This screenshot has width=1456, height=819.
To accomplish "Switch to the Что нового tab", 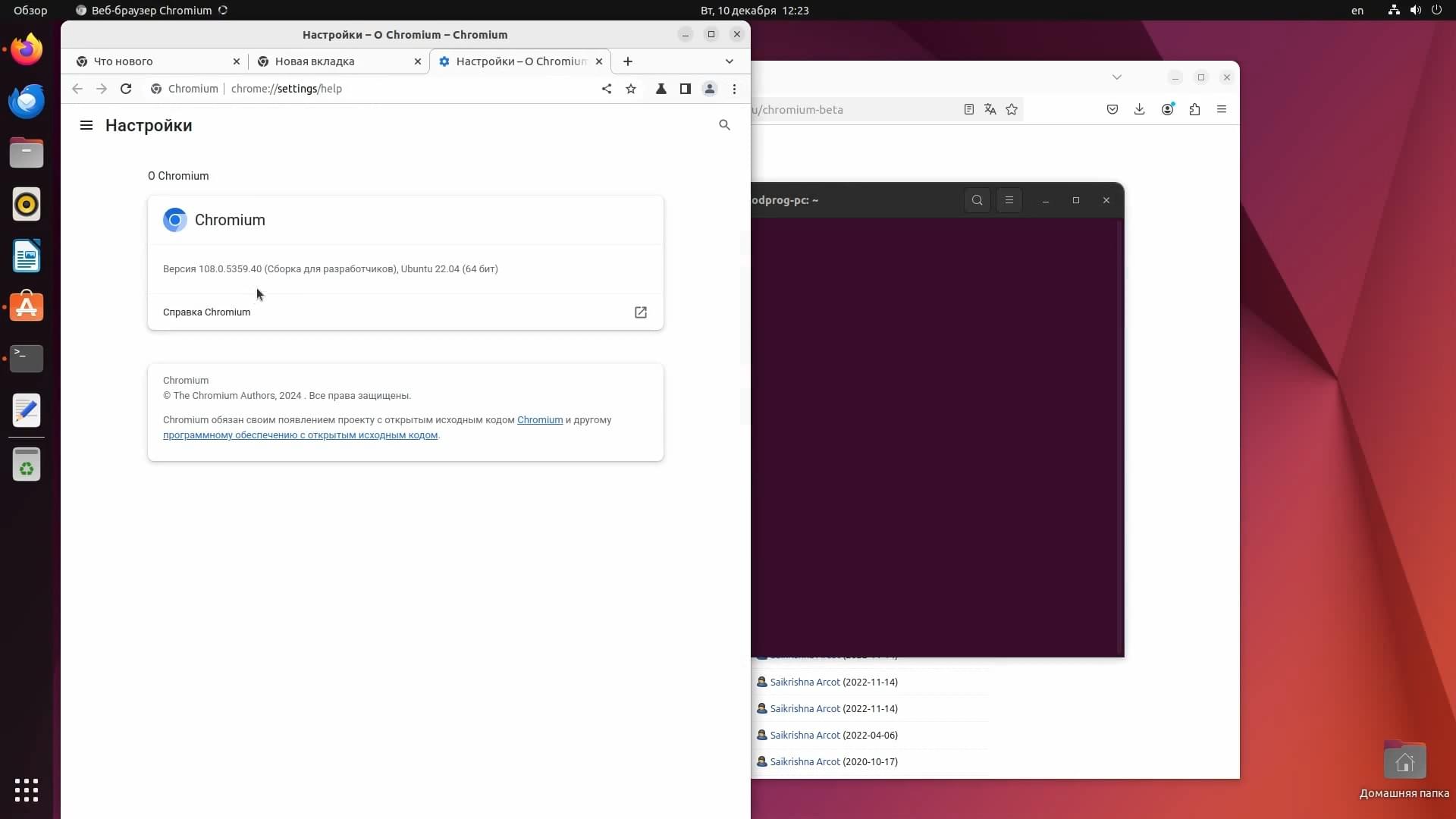I will point(158,61).
